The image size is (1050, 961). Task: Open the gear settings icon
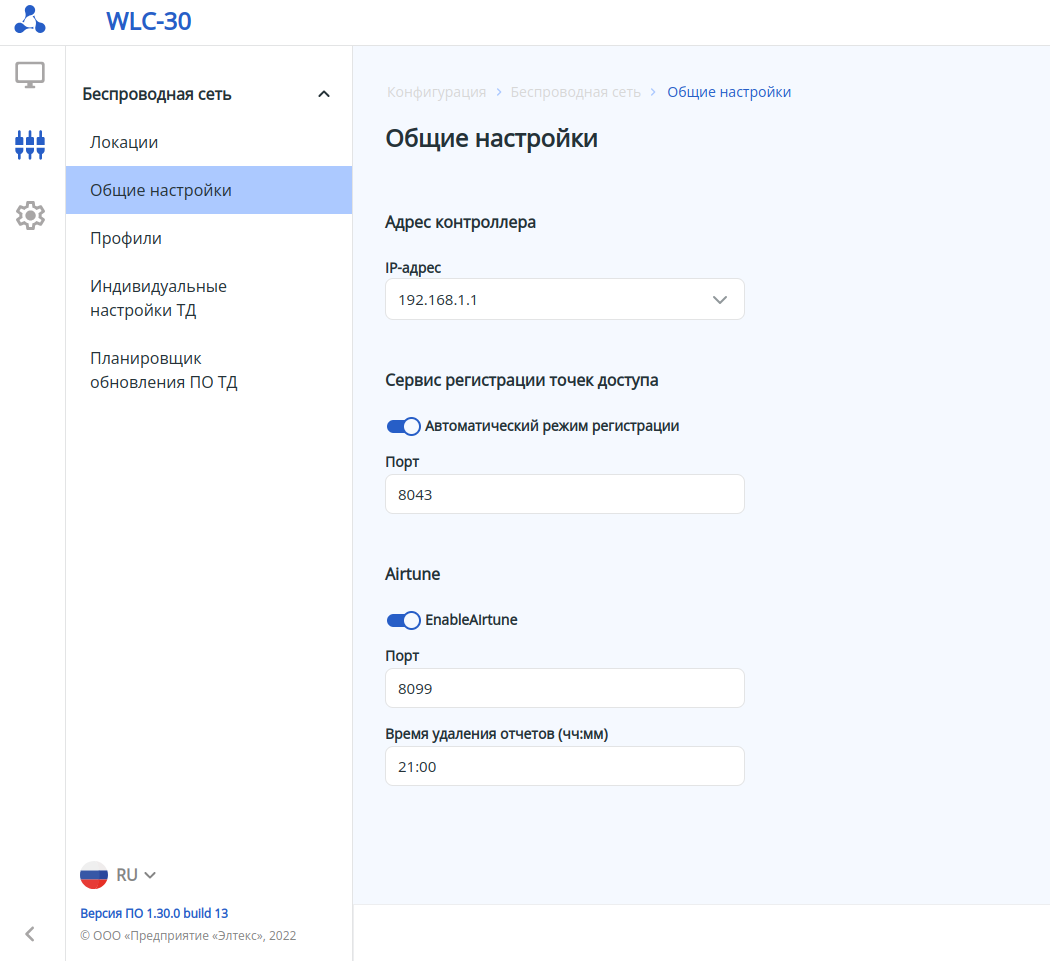point(30,215)
